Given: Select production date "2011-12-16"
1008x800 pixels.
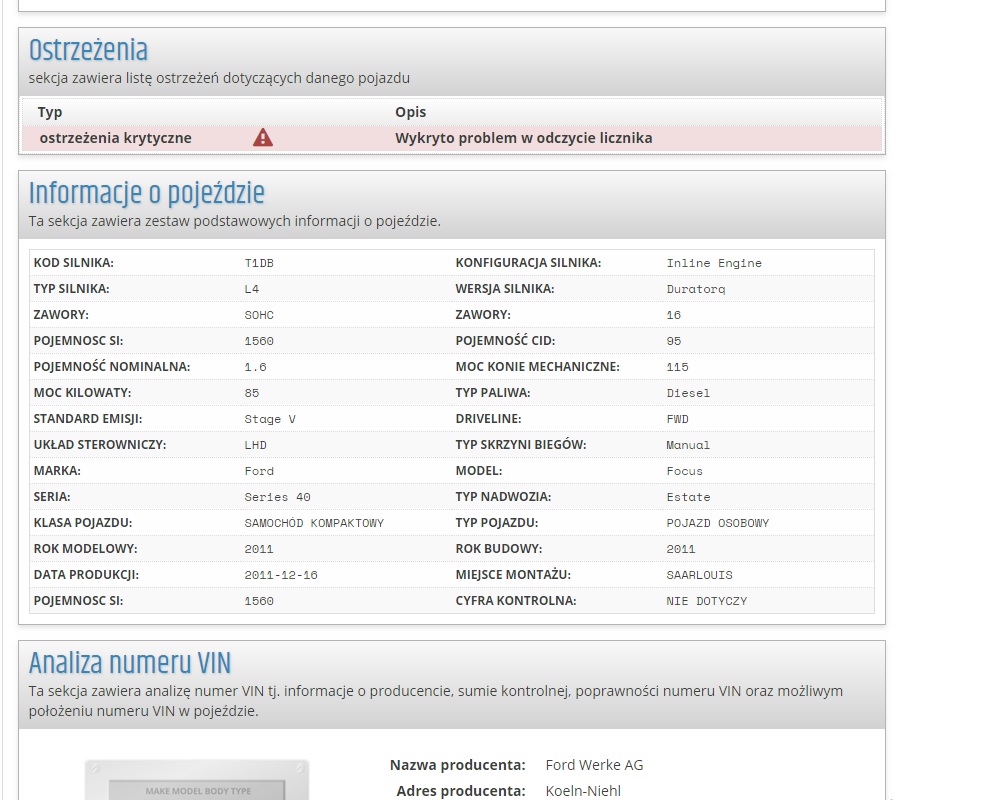Looking at the screenshot, I should [x=281, y=575].
